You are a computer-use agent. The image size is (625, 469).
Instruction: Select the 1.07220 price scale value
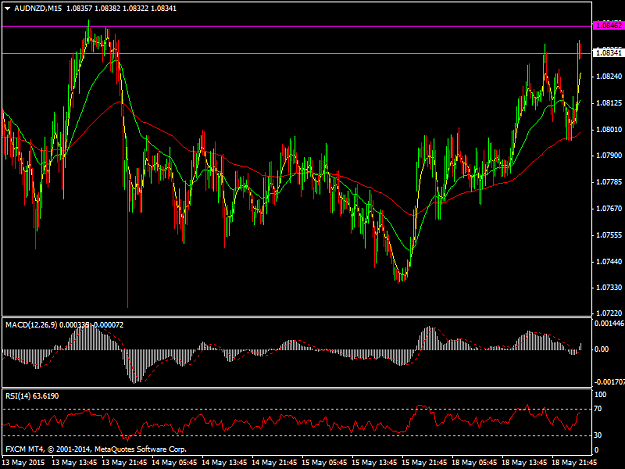click(609, 313)
